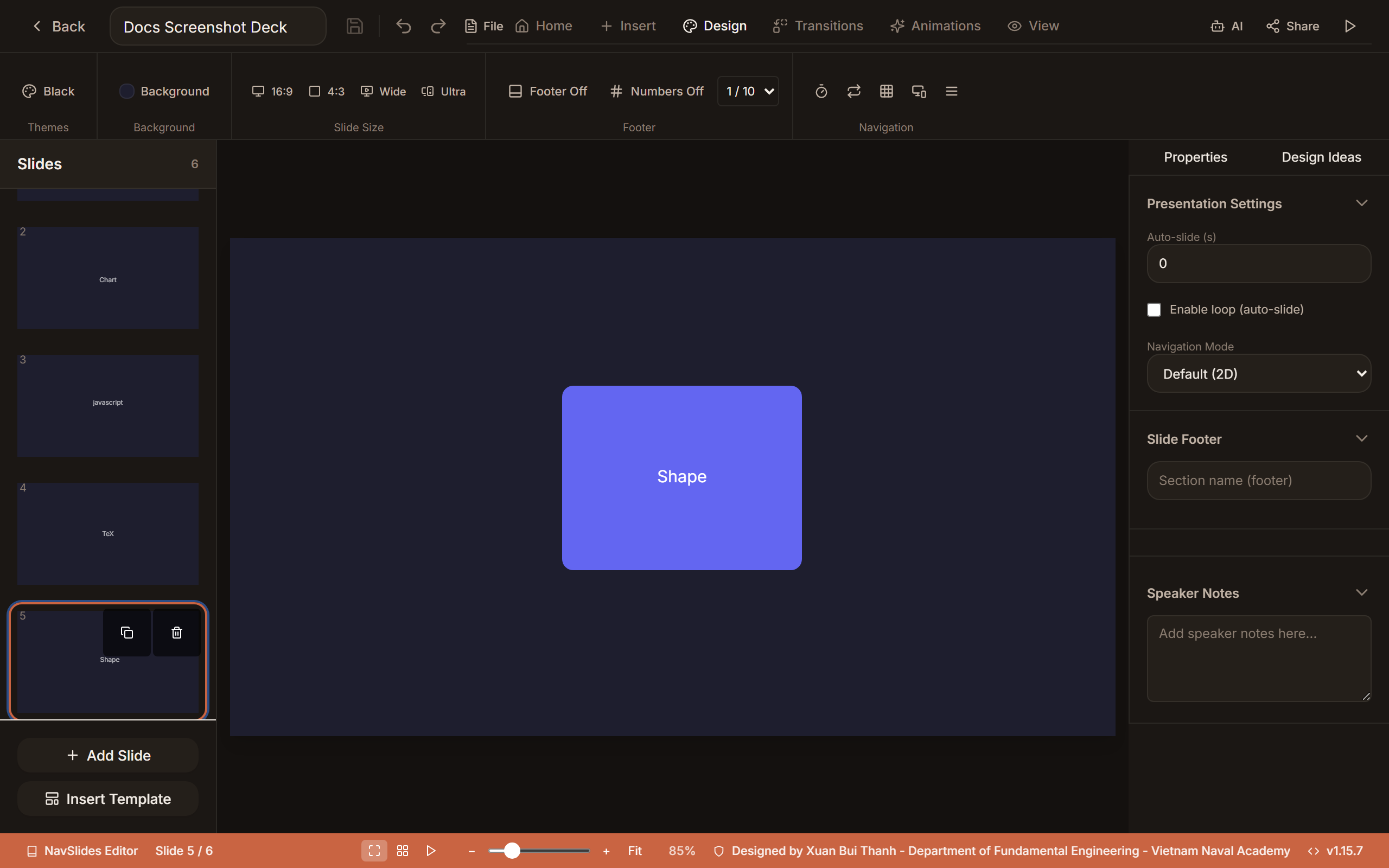Enable loop (auto-slide) checkbox
This screenshot has height=868, width=1389.
[1154, 310]
